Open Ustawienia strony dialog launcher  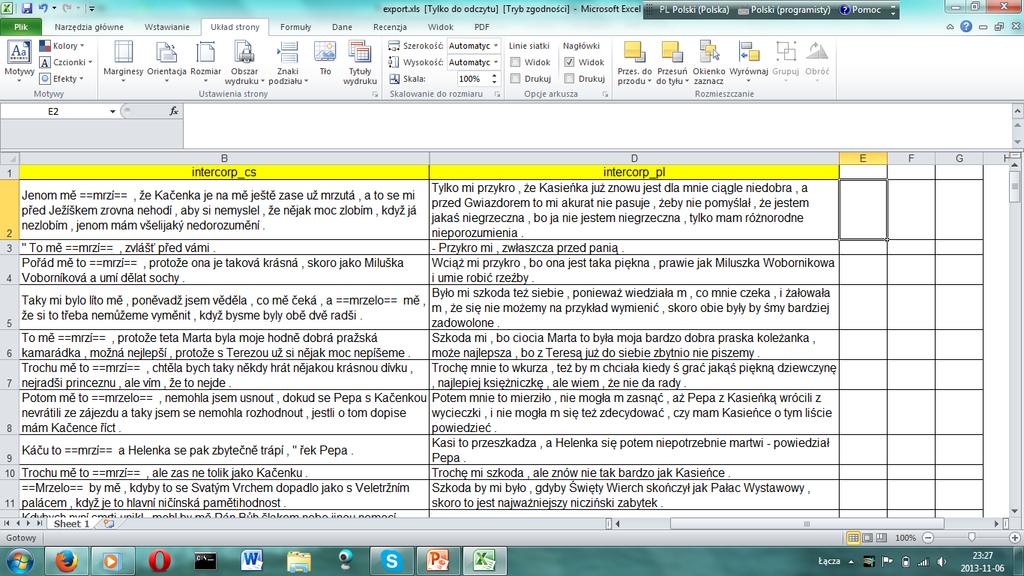(376, 94)
